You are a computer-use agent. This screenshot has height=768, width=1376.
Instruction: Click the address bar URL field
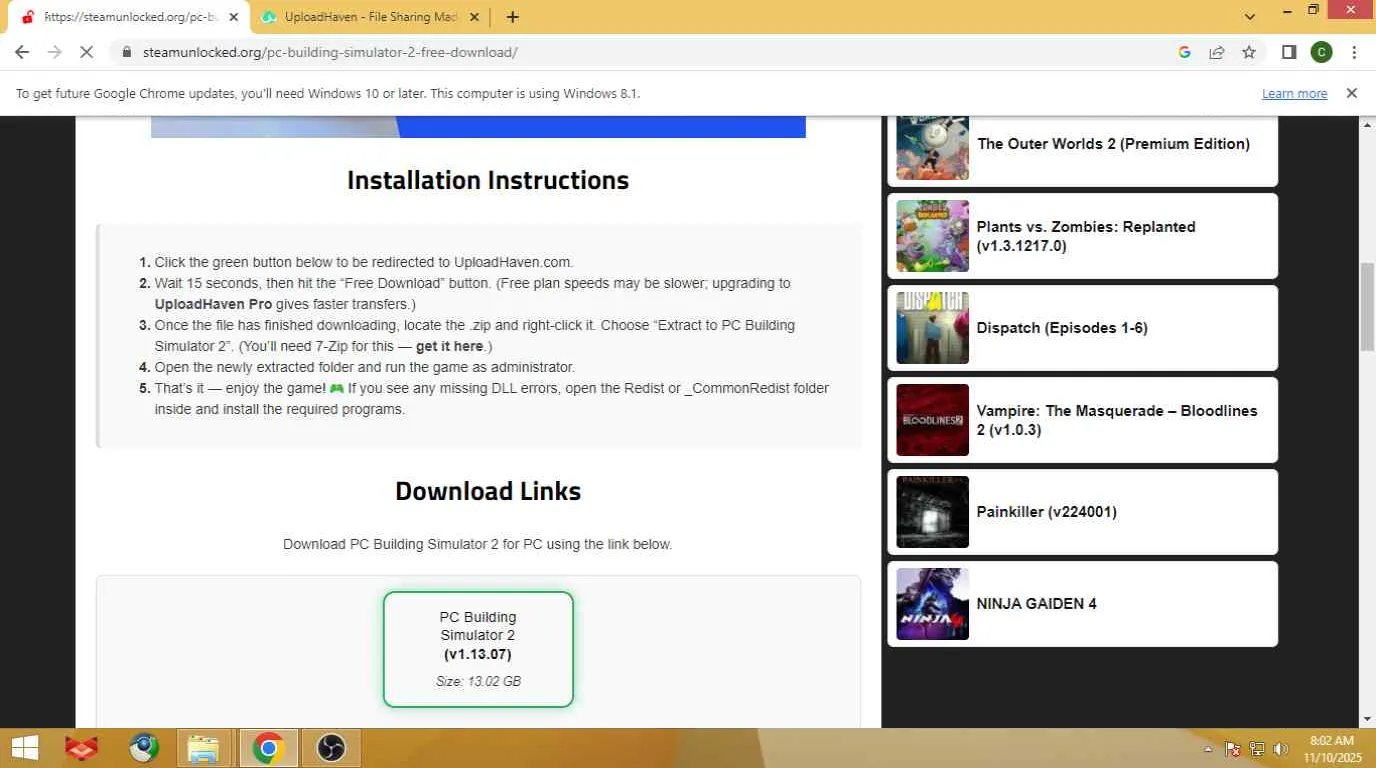[640, 52]
